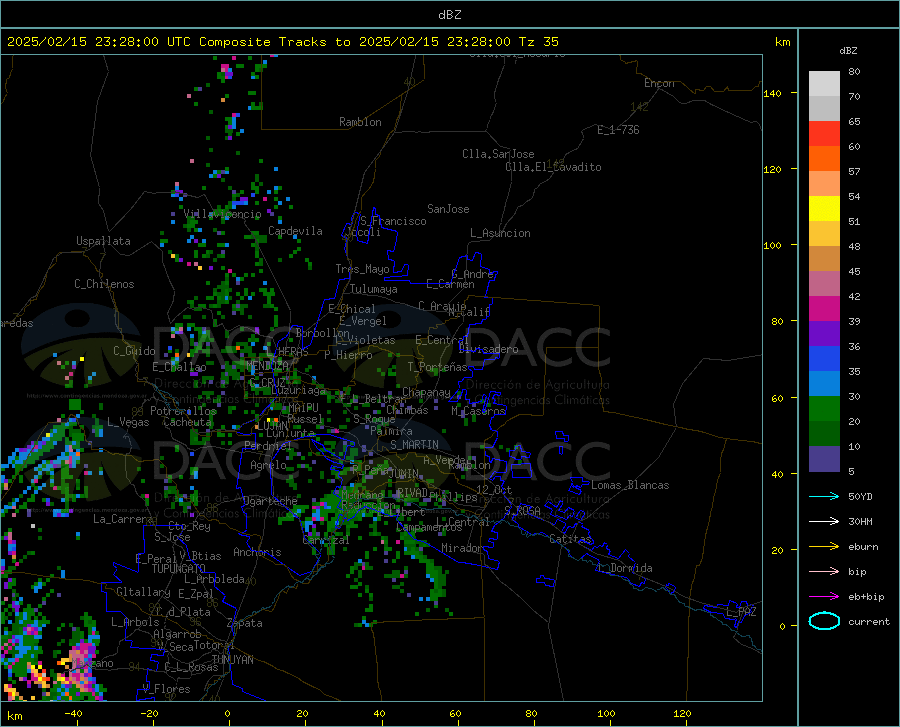Click the 'Uspallata' map label
This screenshot has width=900, height=727.
[x=103, y=241]
